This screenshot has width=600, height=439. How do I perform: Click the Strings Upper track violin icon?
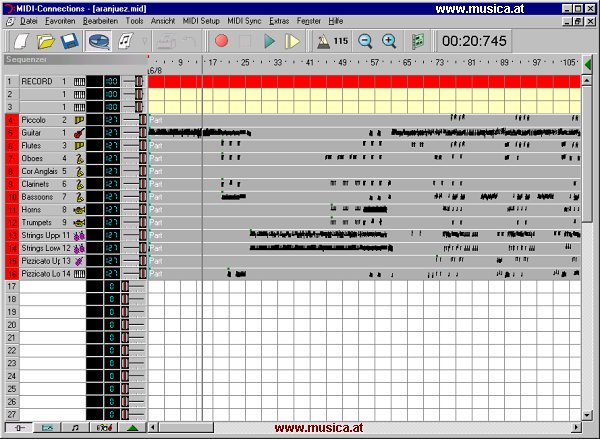coord(79,235)
